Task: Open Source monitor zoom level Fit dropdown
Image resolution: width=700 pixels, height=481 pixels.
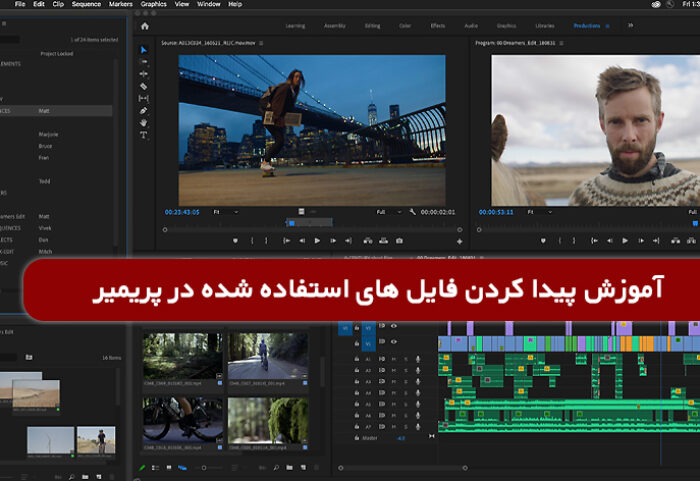Action: 226,212
